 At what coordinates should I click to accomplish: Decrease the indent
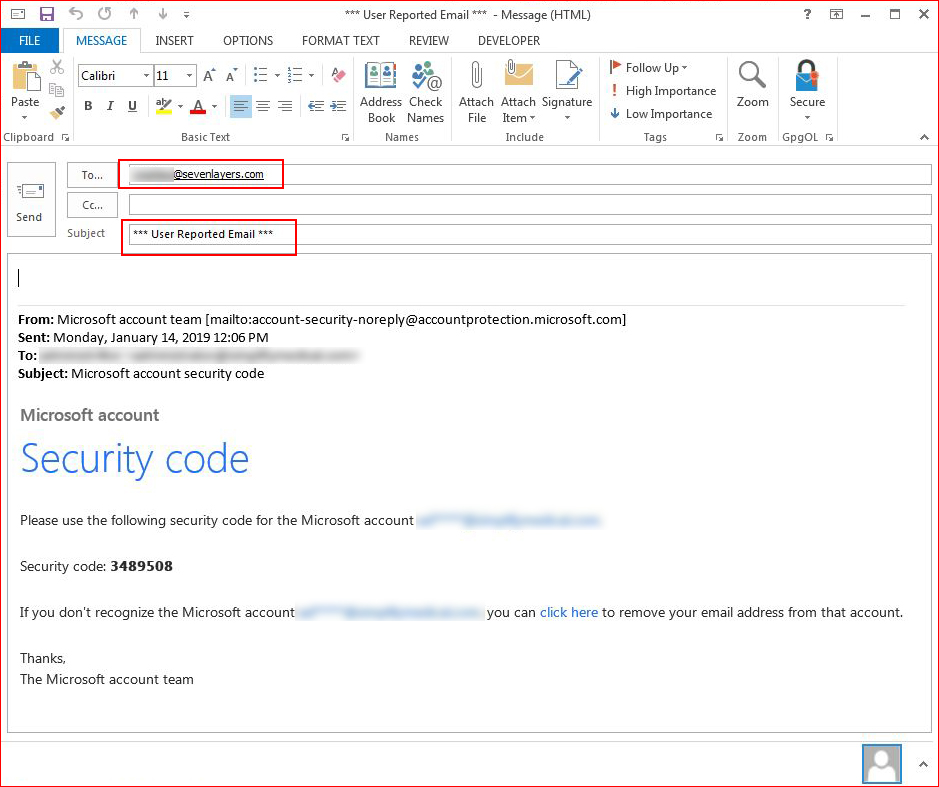coord(316,106)
